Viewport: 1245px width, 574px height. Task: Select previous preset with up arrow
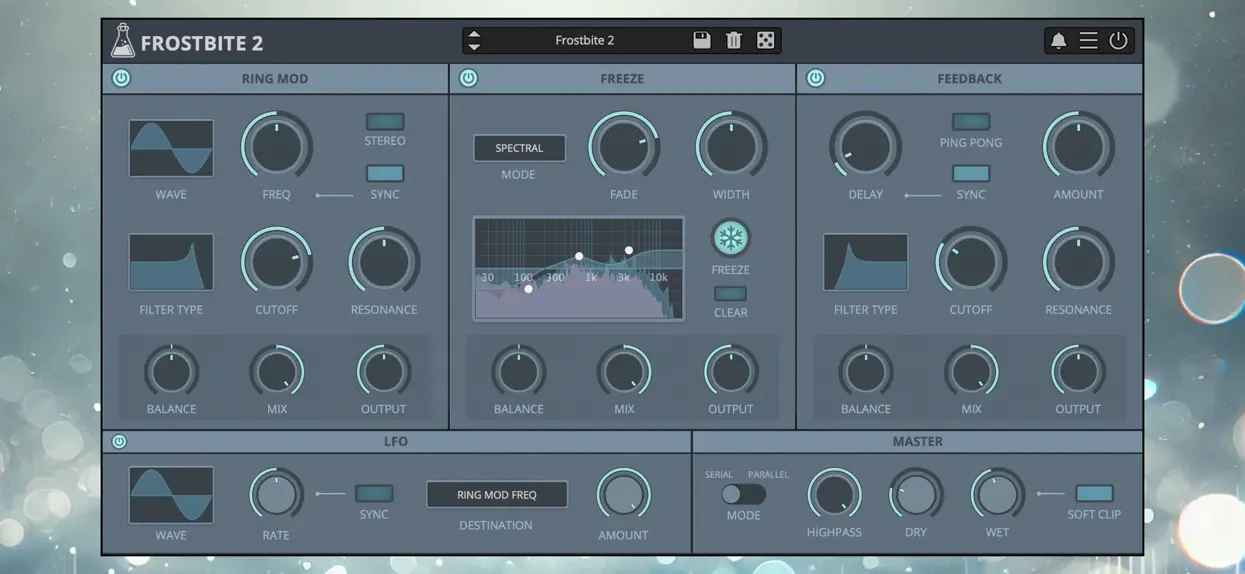(x=474, y=34)
